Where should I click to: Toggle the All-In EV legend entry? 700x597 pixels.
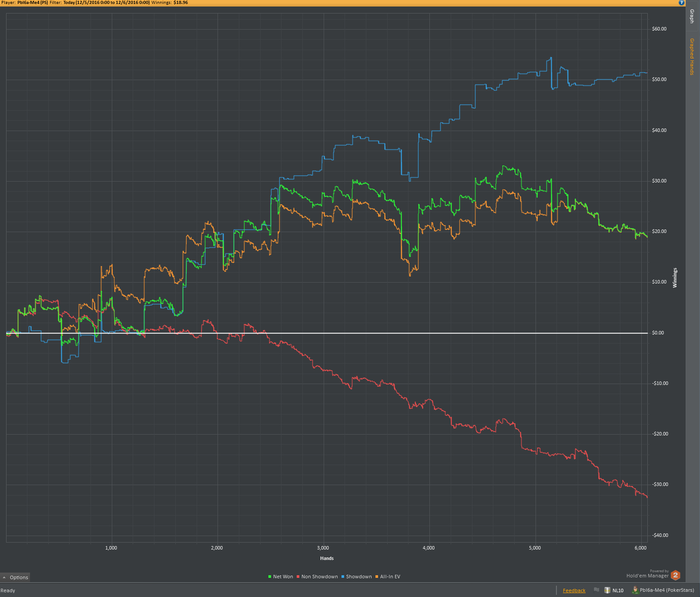coord(388,576)
